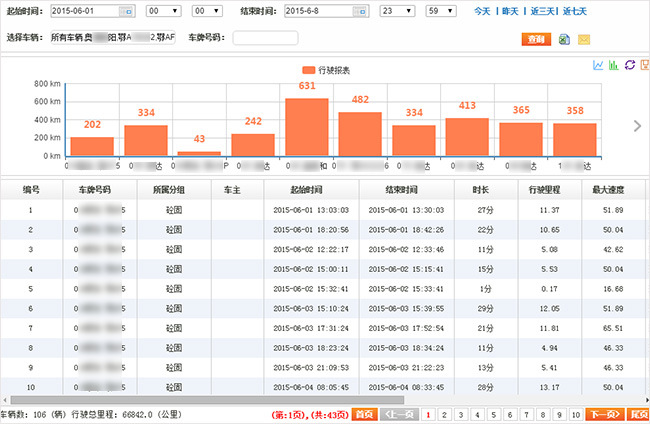The image size is (650, 424).
Task: Sort by 编号 column header
Action: point(32,190)
